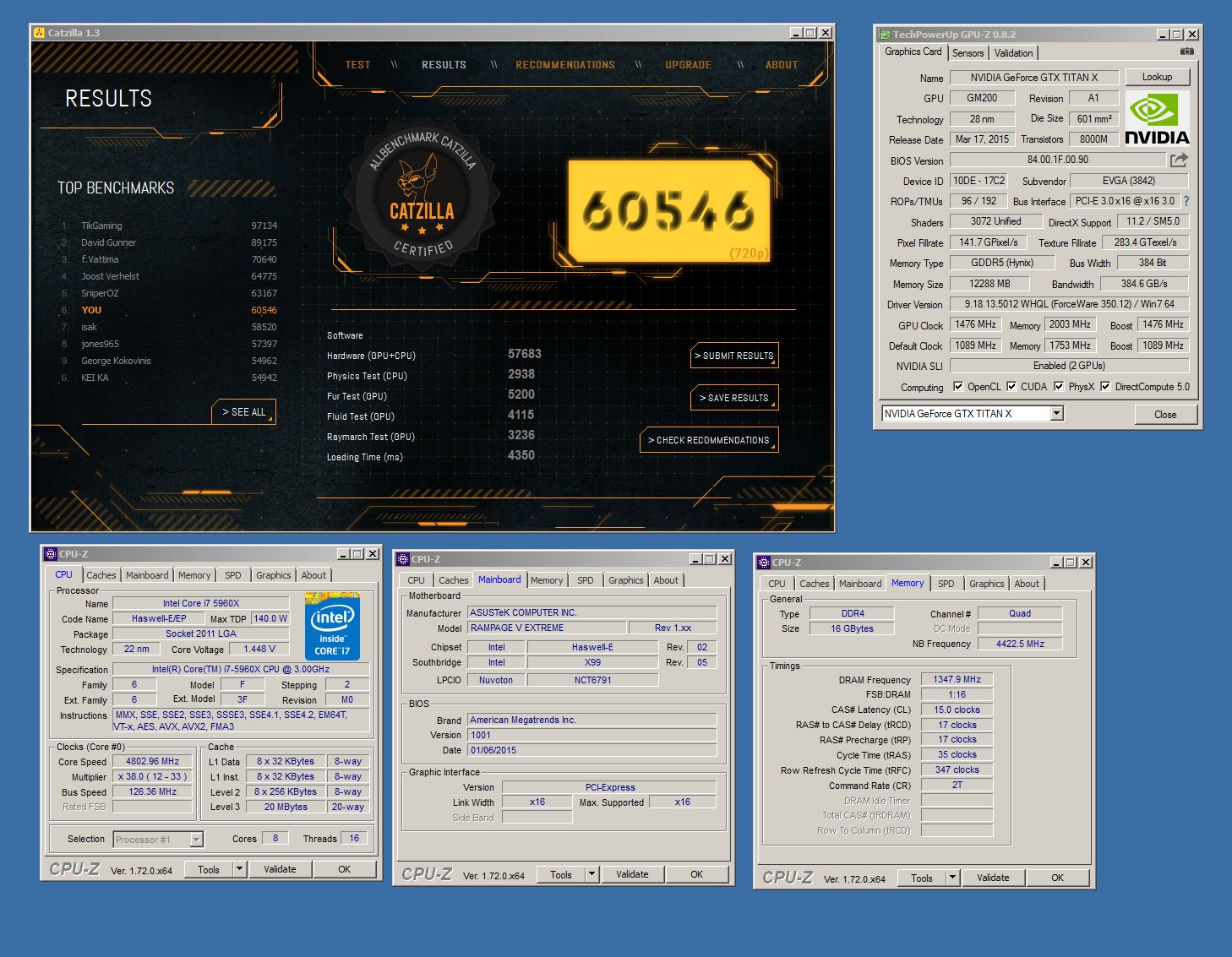Select Memory tab in CPU-Z Mainboard window
The image size is (1232, 957).
coord(547,580)
